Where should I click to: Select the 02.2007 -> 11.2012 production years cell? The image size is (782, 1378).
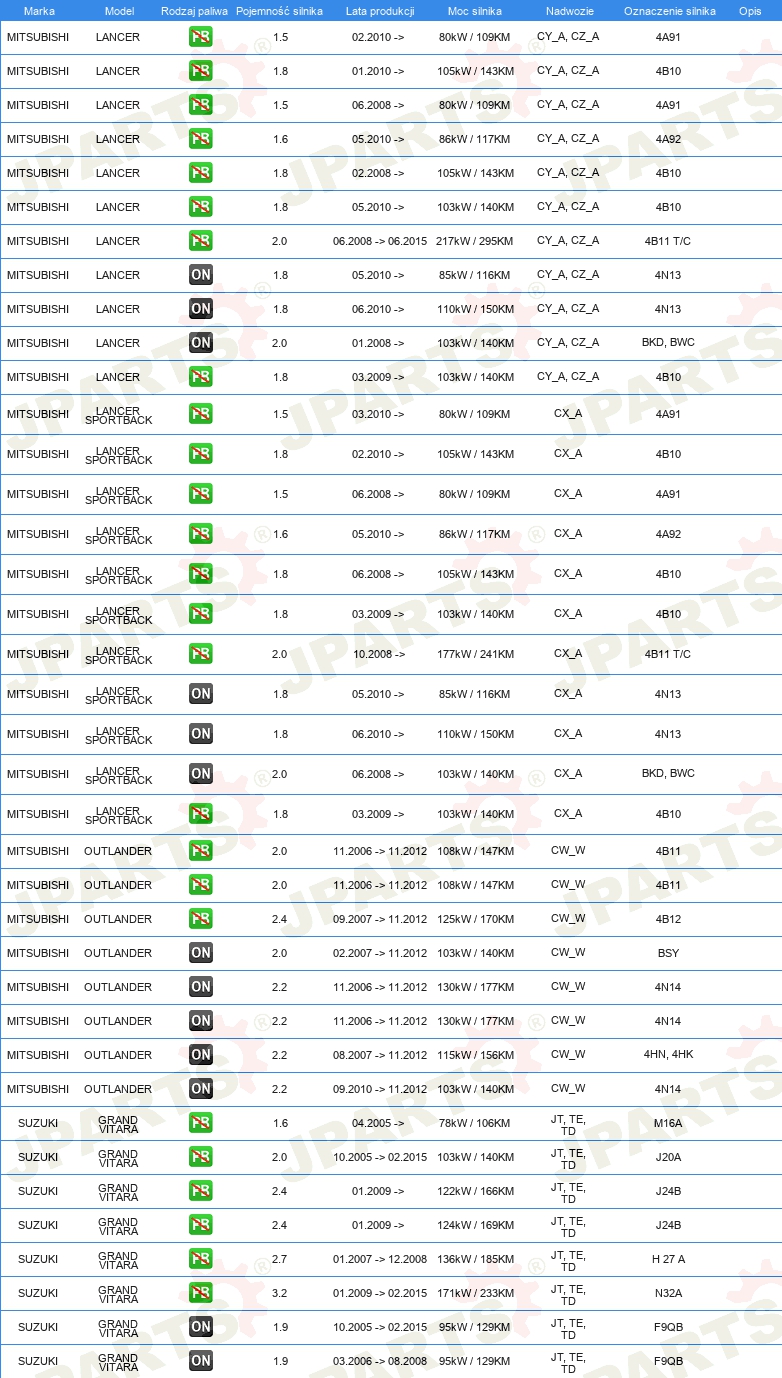pyautogui.click(x=380, y=953)
